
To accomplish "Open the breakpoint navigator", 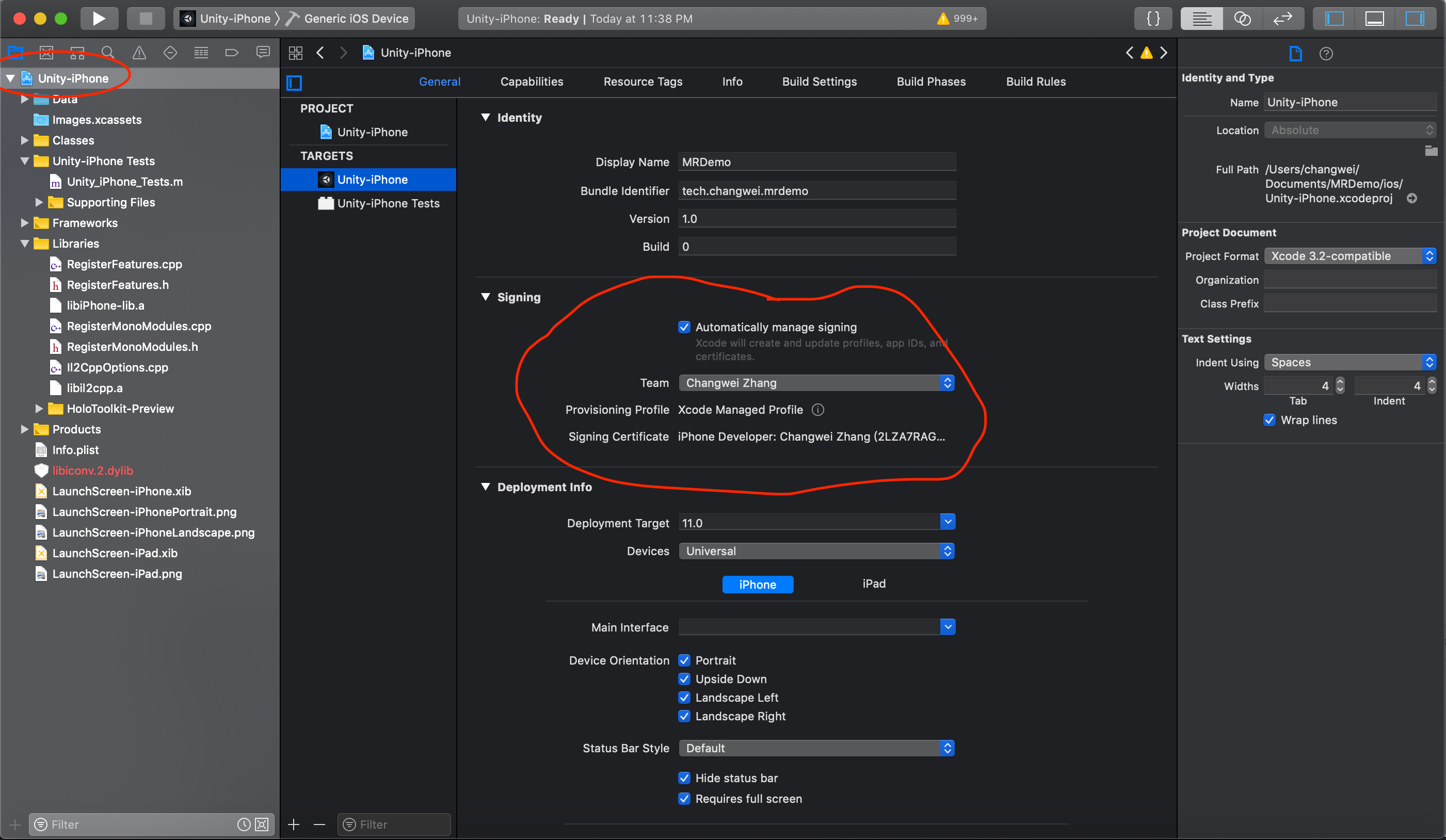I will [232, 53].
